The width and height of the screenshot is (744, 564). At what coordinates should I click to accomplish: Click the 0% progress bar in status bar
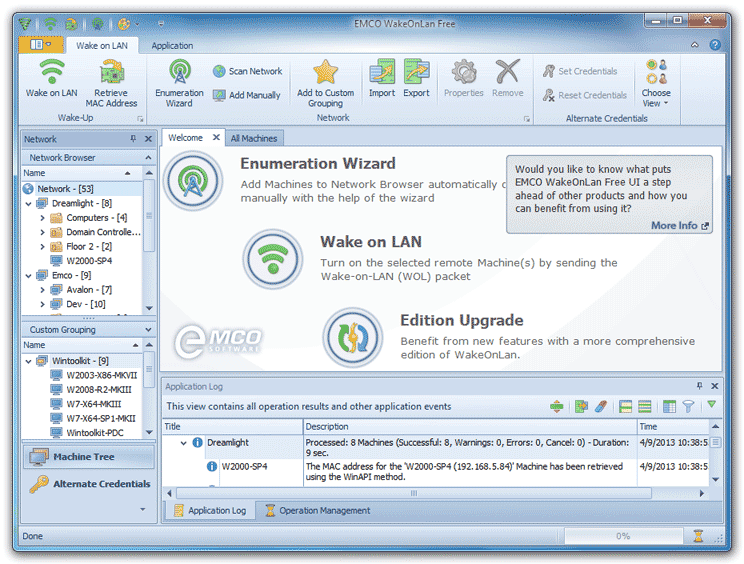pyautogui.click(x=623, y=536)
